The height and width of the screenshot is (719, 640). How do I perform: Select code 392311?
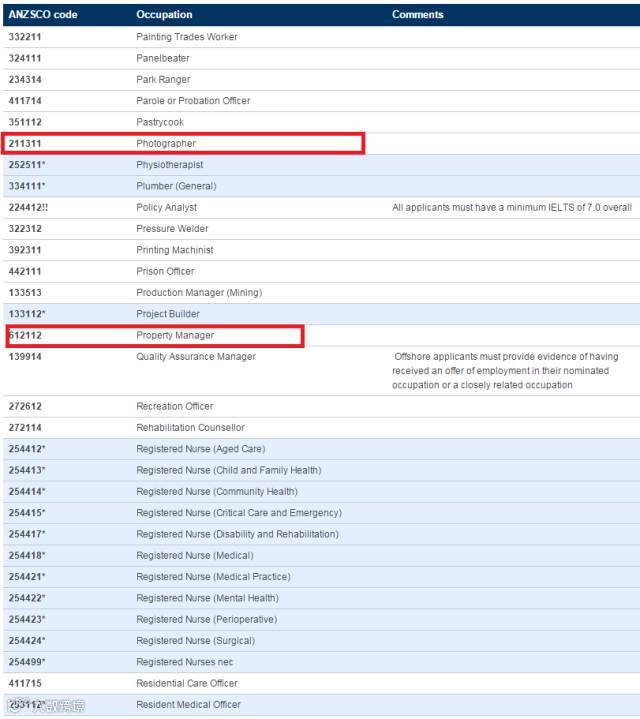point(25,250)
